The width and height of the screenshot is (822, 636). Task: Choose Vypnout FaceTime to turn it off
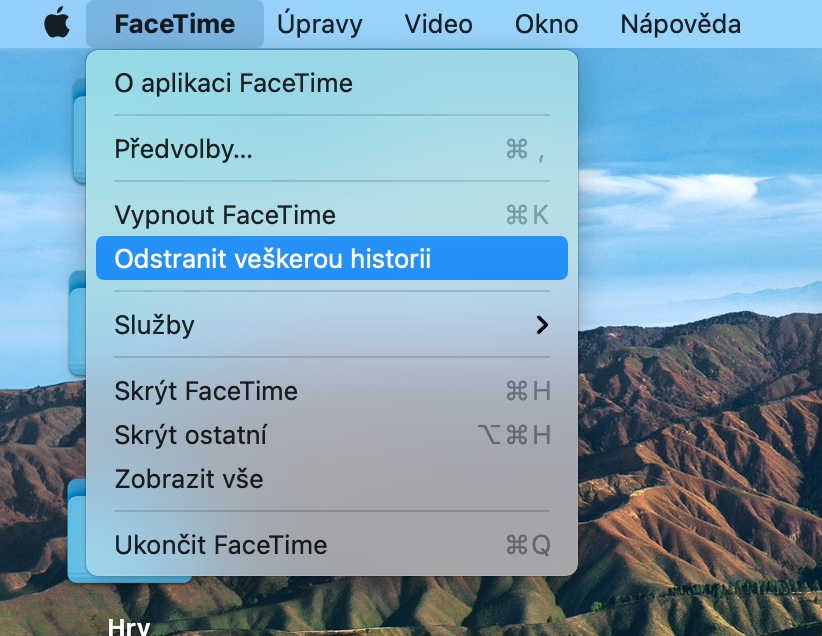tap(225, 215)
